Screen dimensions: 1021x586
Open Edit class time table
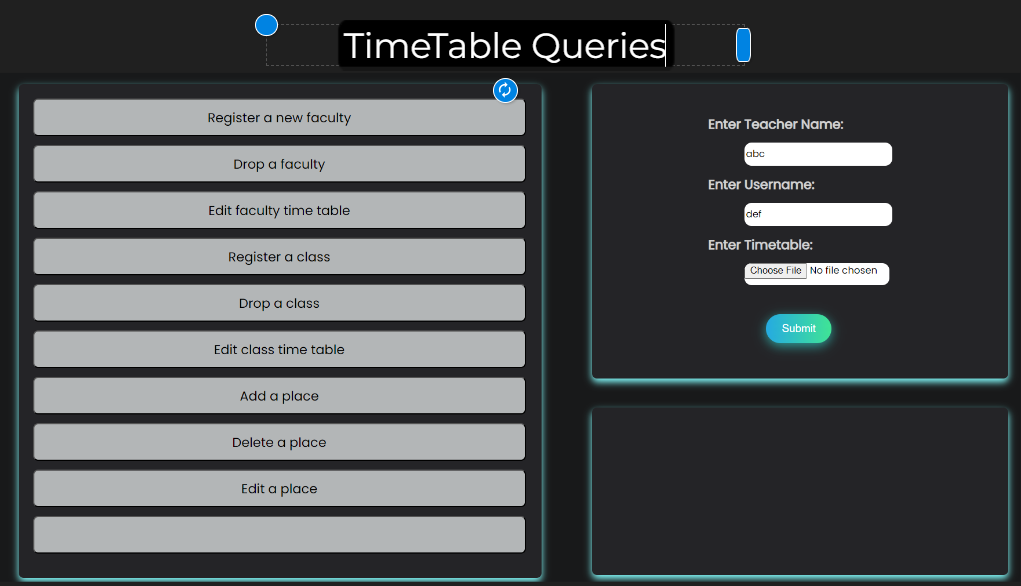point(279,350)
